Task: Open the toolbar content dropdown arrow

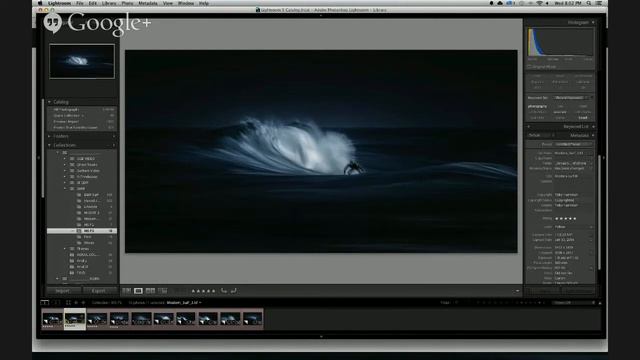Action: [x=517, y=291]
